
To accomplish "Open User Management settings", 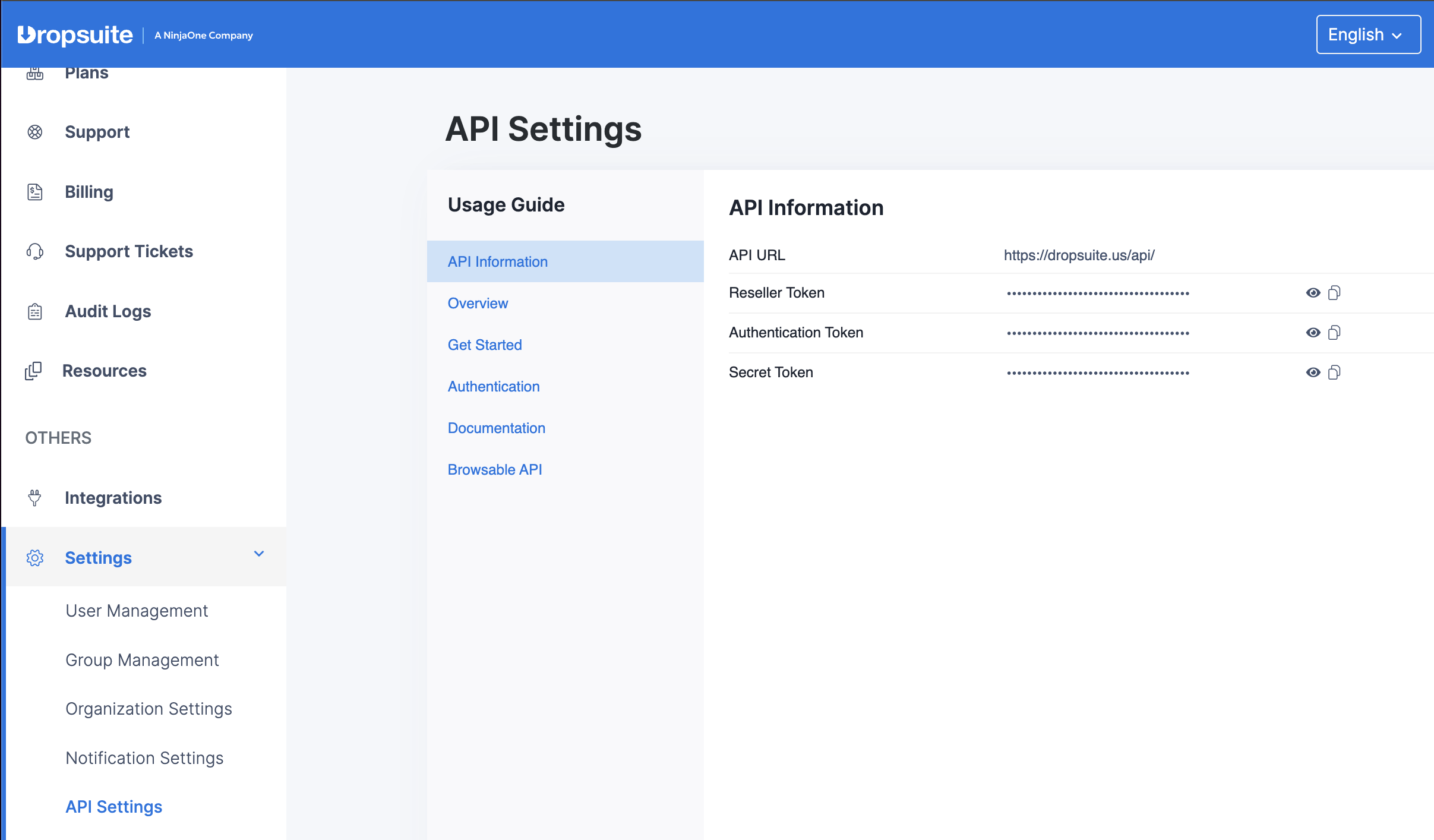I will [137, 611].
